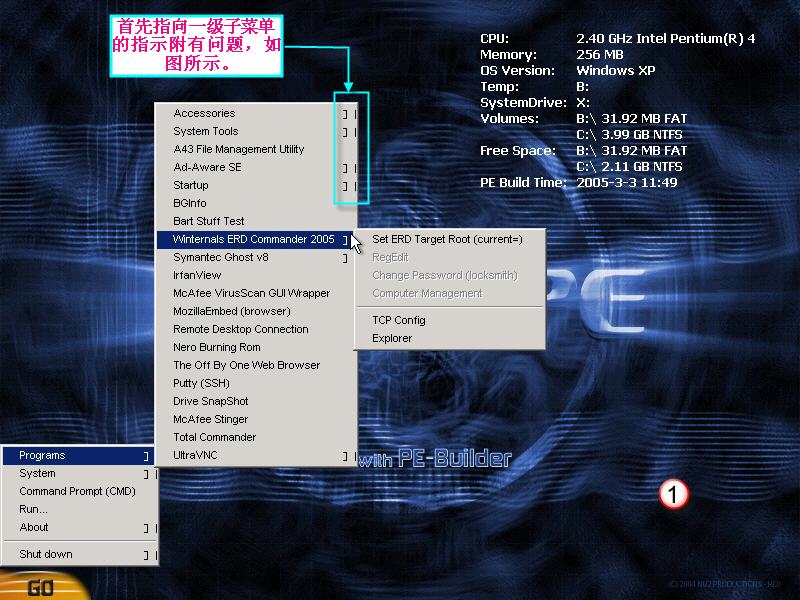
Task: Open Remote Desktop Connection
Action: point(256,329)
